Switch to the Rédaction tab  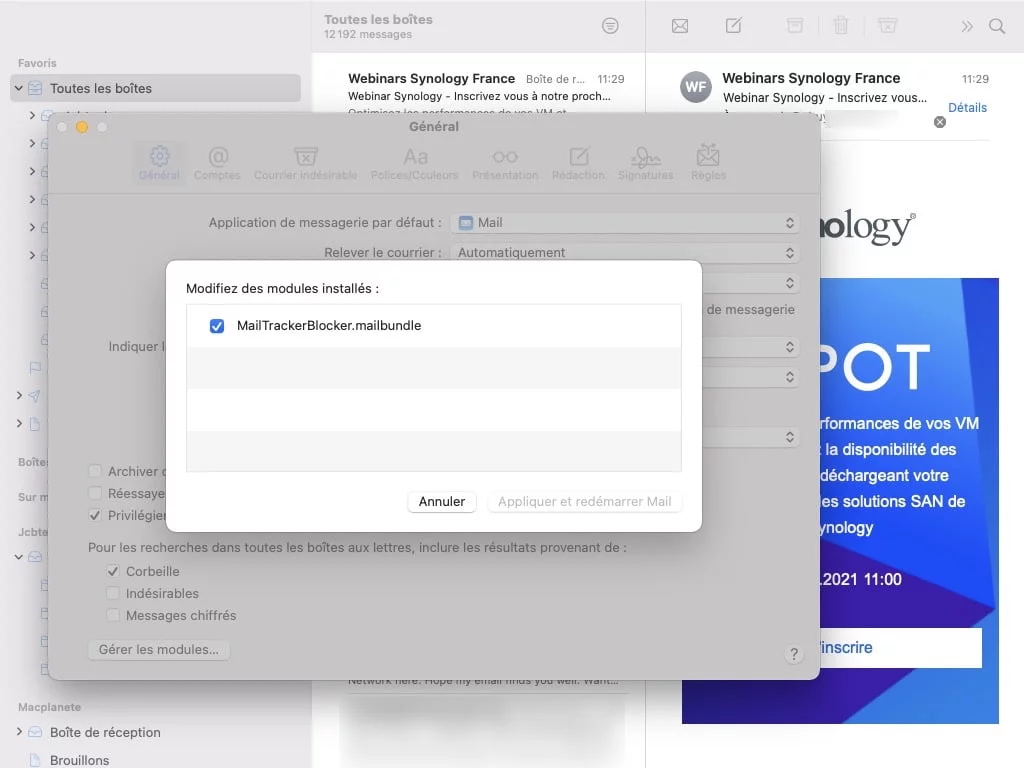(578, 163)
